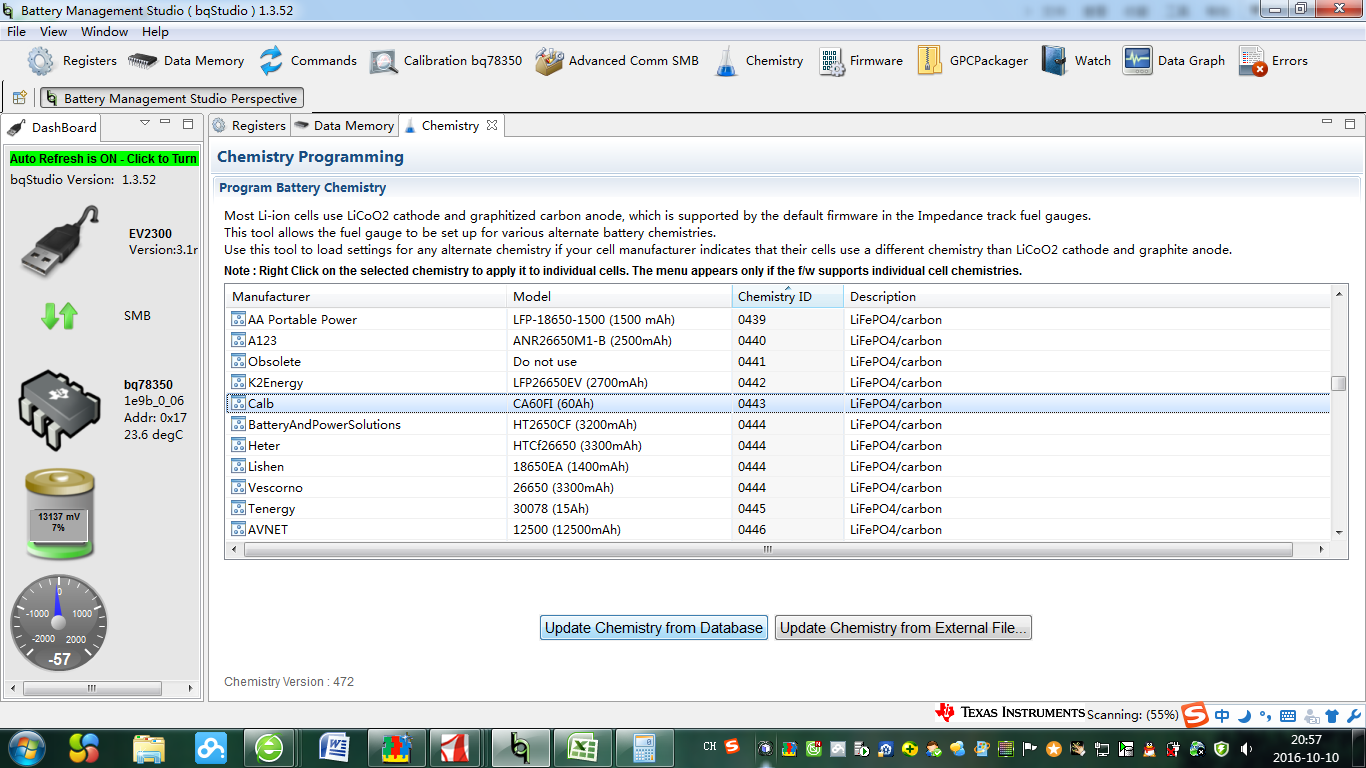
Task: Select the K2Energy chemistry row
Action: tap(778, 383)
